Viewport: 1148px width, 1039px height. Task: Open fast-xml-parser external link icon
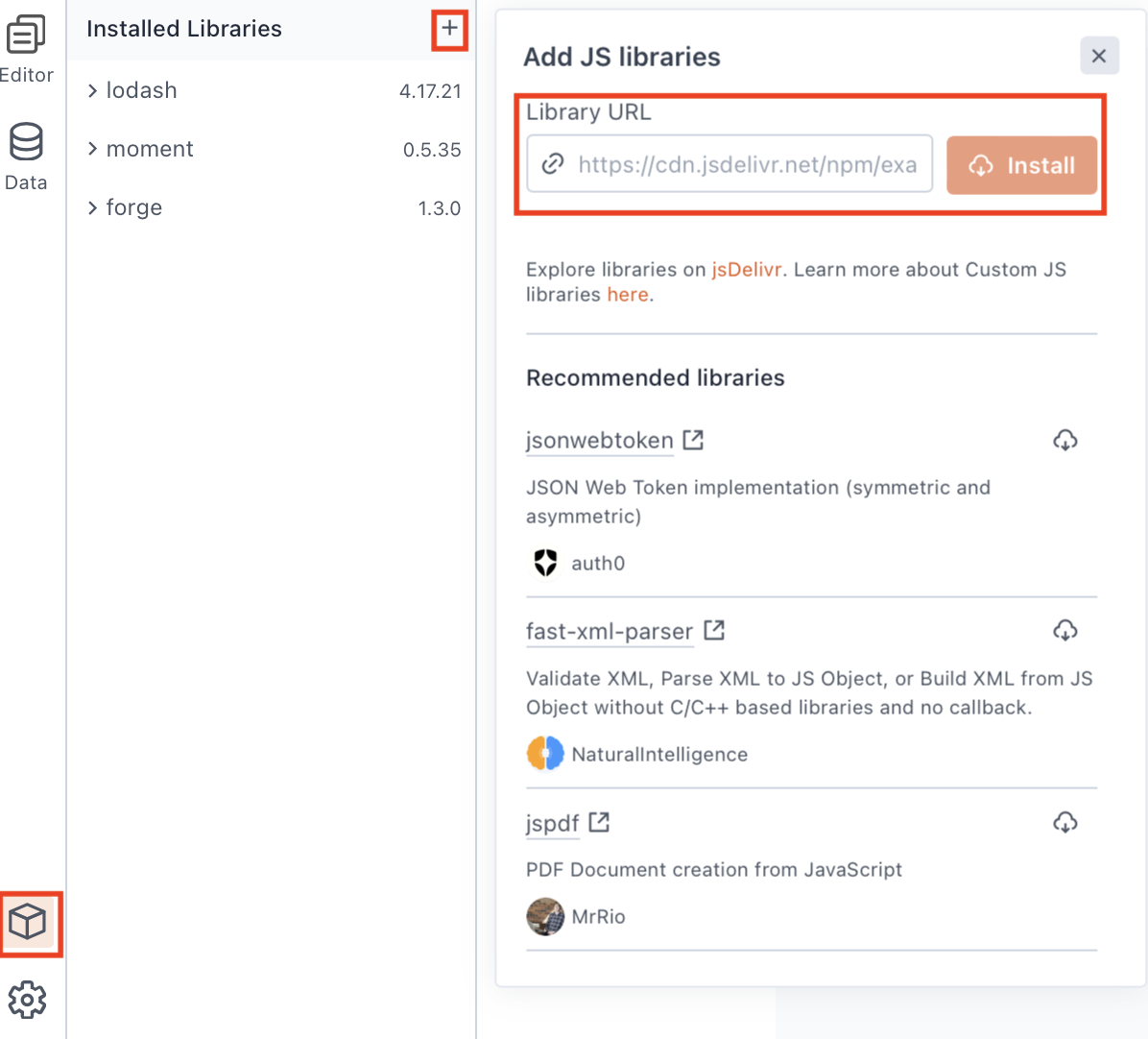[714, 630]
